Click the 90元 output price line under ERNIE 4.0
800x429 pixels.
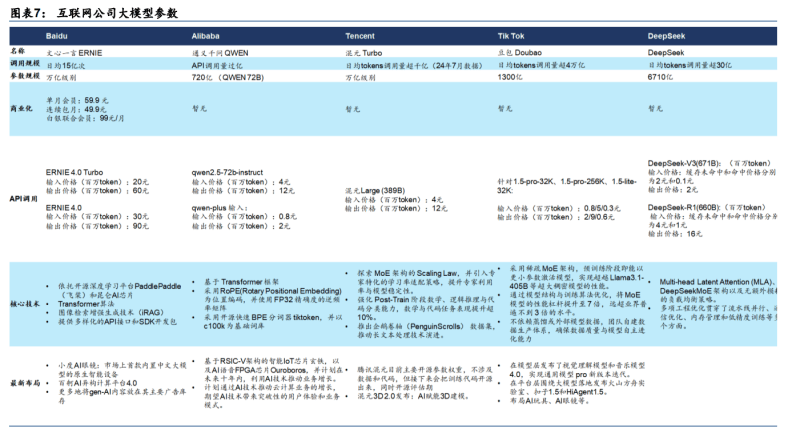(x=97, y=225)
